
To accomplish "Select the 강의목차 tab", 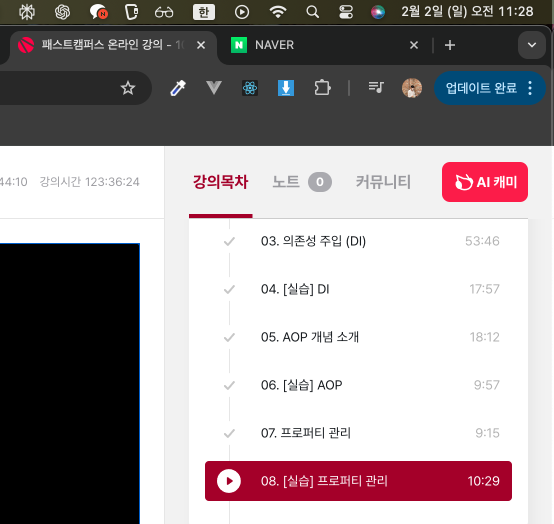I will point(220,182).
